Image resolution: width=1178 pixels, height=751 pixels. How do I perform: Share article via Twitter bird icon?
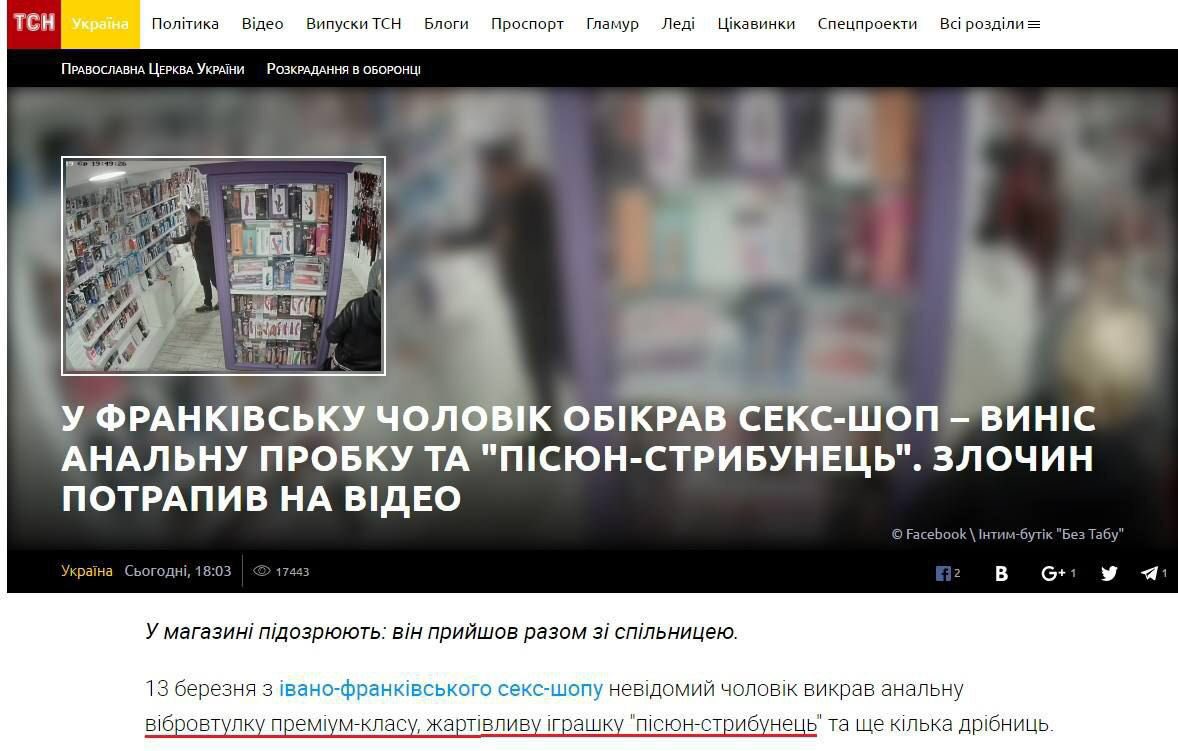coord(1109,573)
